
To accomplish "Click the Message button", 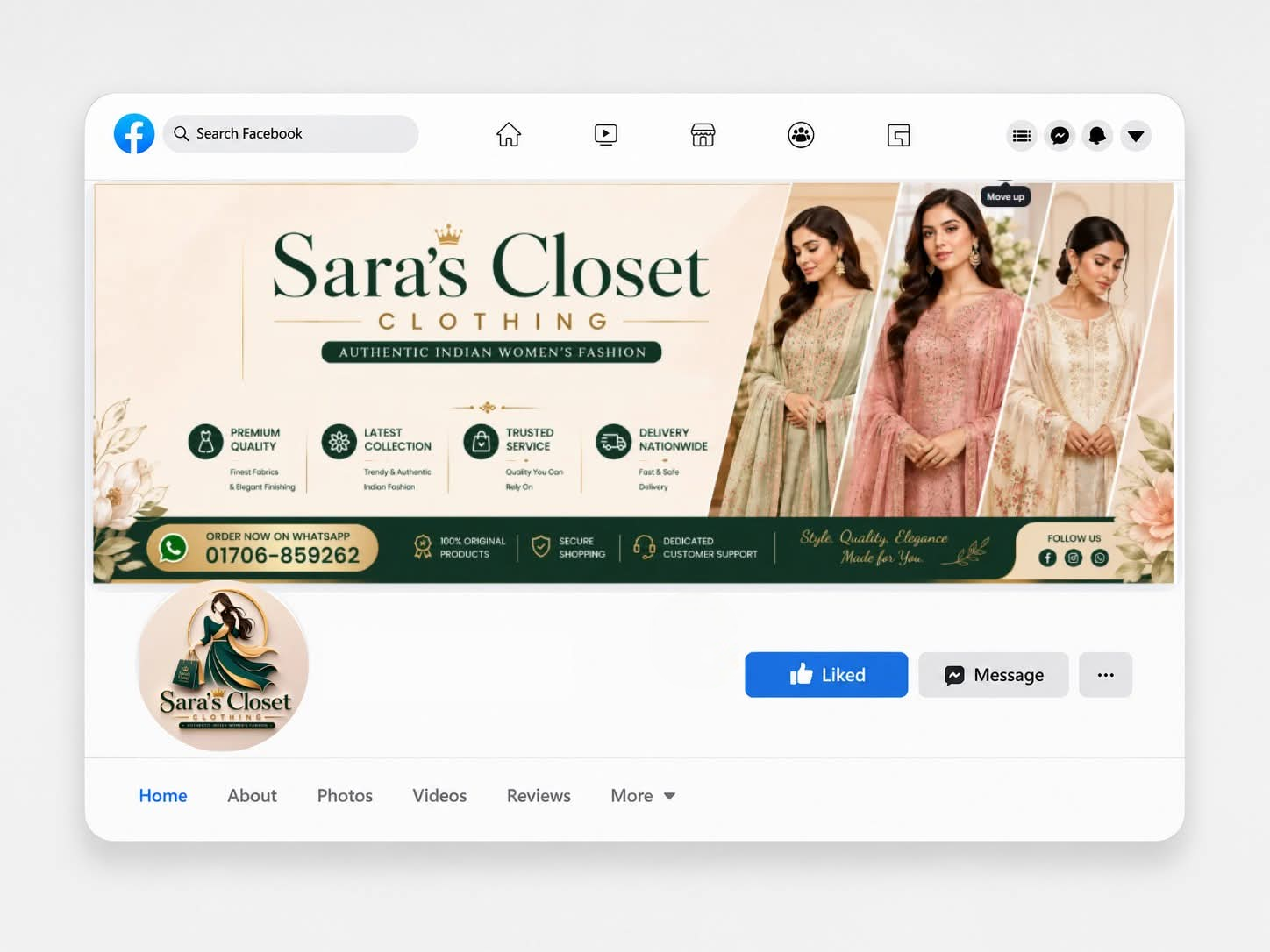I will point(994,675).
